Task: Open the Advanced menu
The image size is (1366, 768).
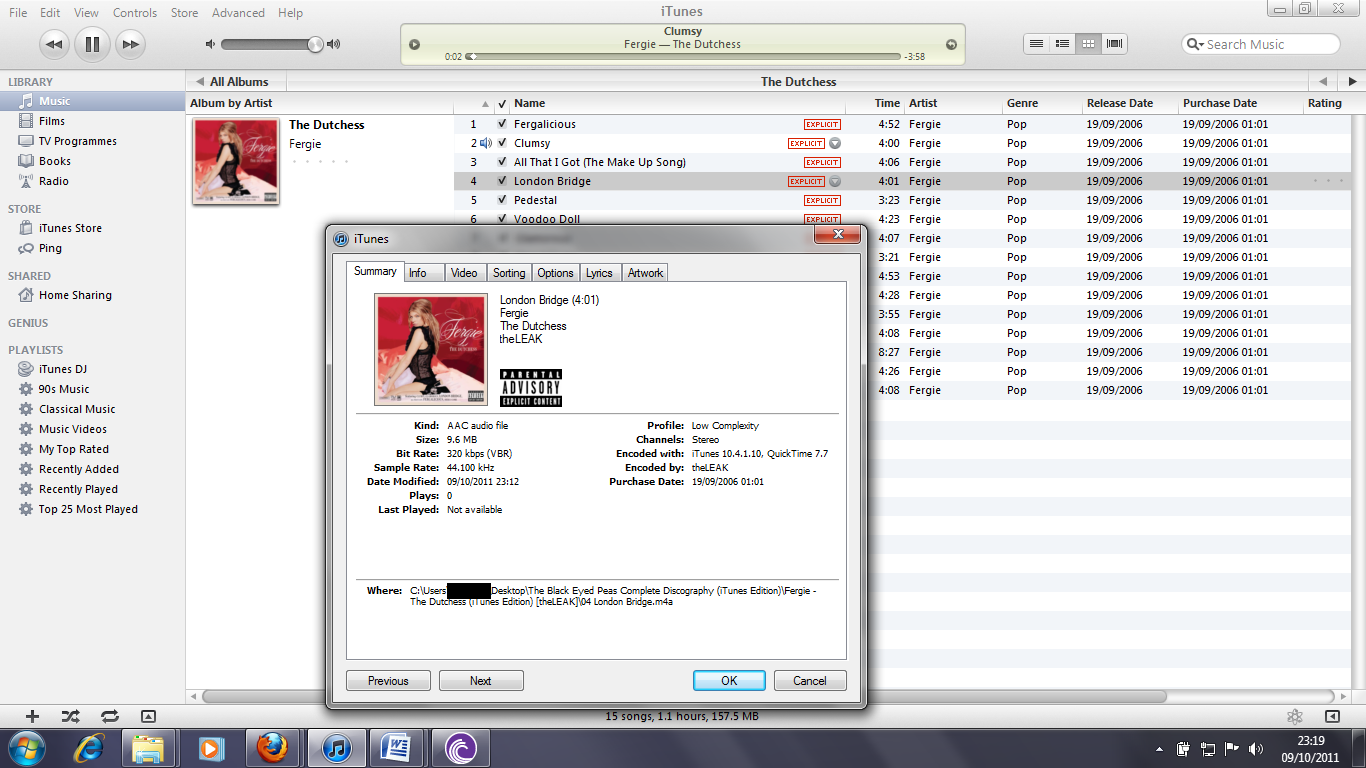Action: pos(238,13)
